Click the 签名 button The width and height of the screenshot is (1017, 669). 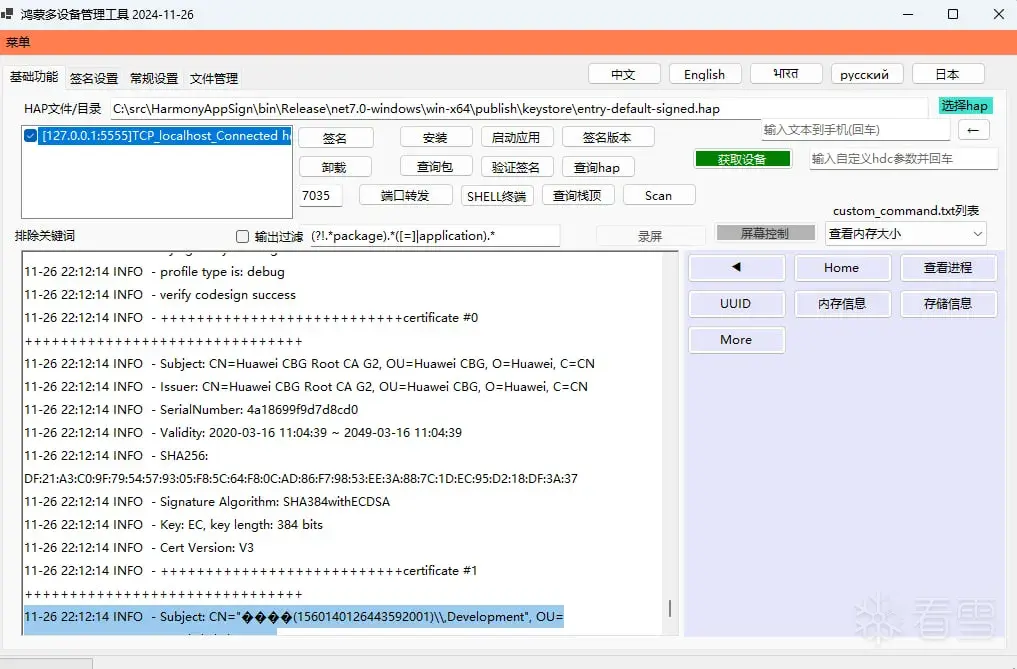336,138
